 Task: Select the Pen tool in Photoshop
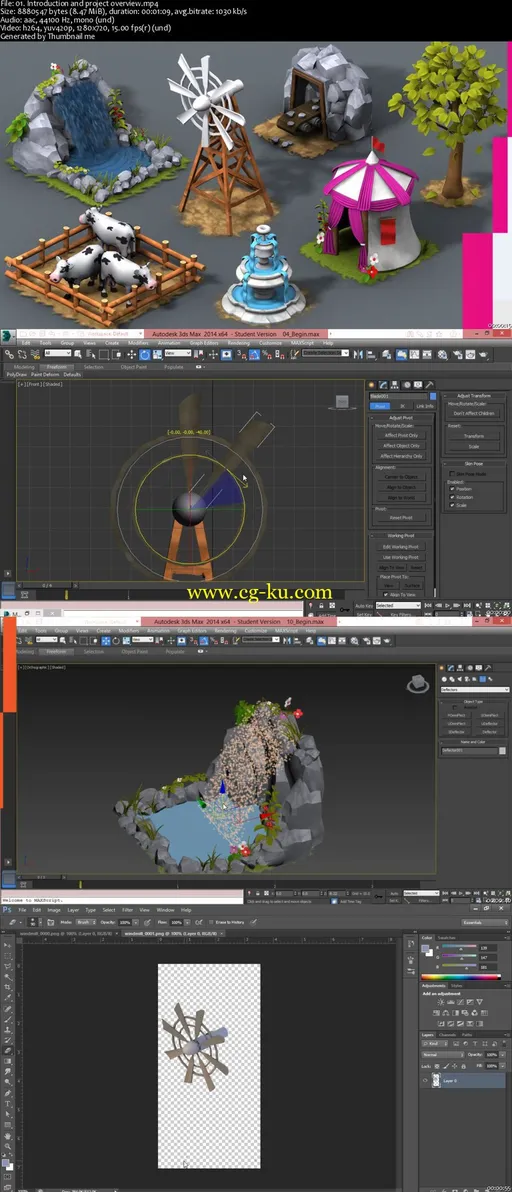coord(8,1092)
